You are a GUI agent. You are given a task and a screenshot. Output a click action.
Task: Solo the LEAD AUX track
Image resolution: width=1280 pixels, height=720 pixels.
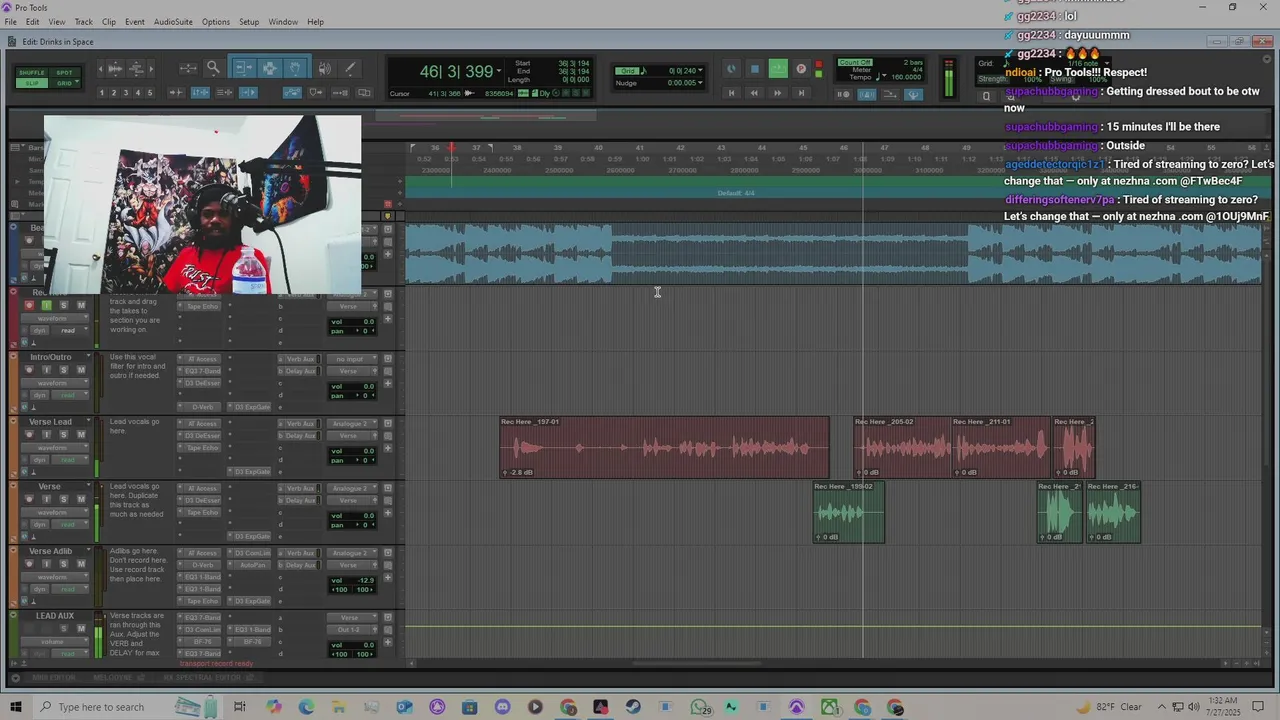click(64, 630)
